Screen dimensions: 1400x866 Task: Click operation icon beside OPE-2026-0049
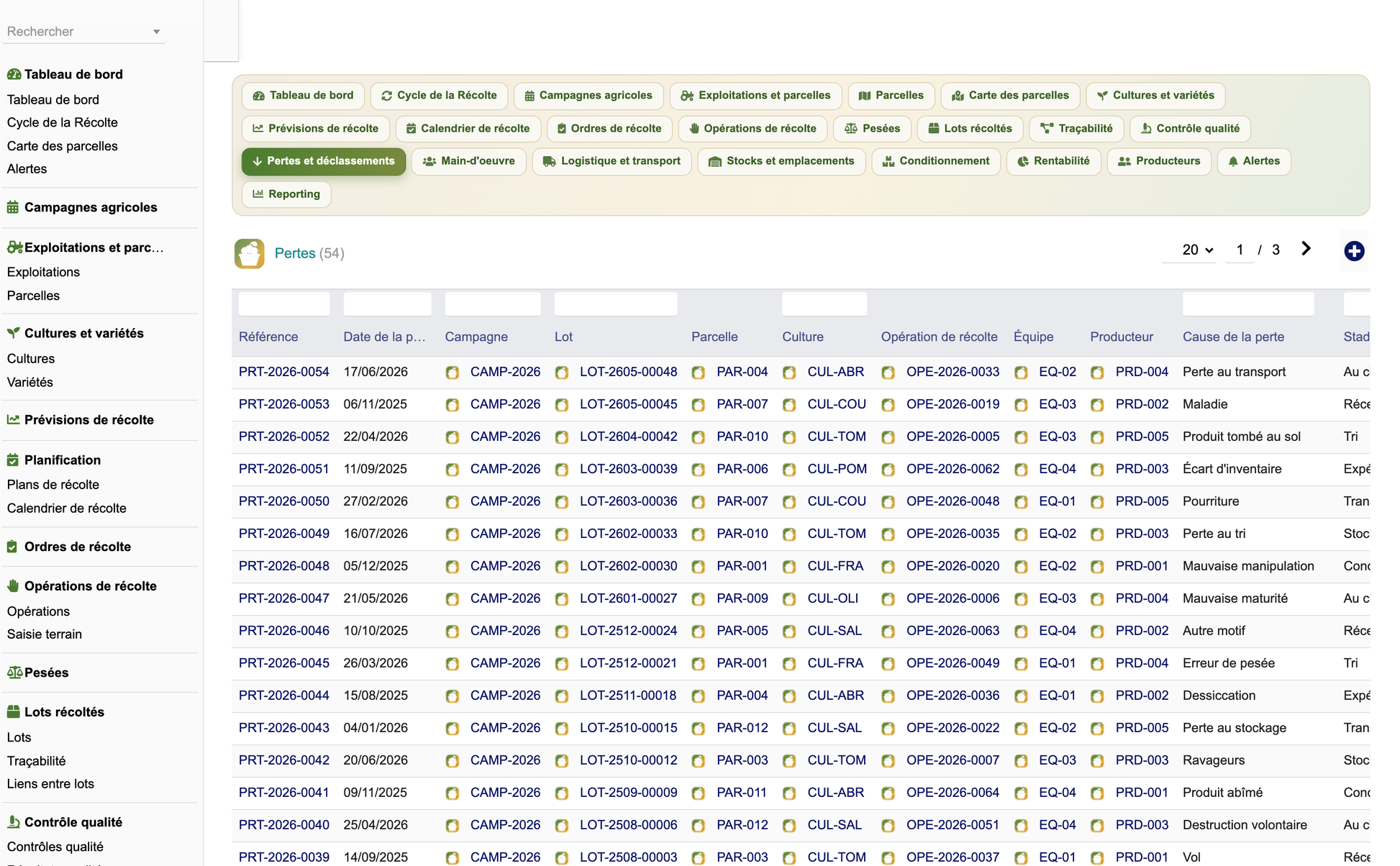(x=888, y=664)
